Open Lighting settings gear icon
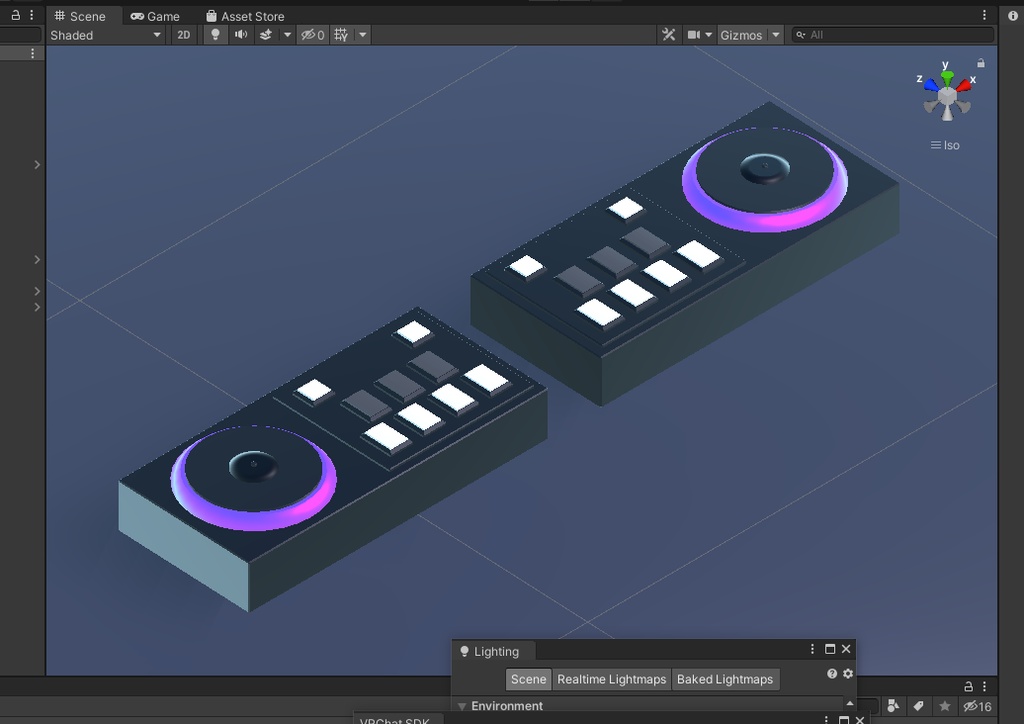The image size is (1024, 724). [848, 674]
